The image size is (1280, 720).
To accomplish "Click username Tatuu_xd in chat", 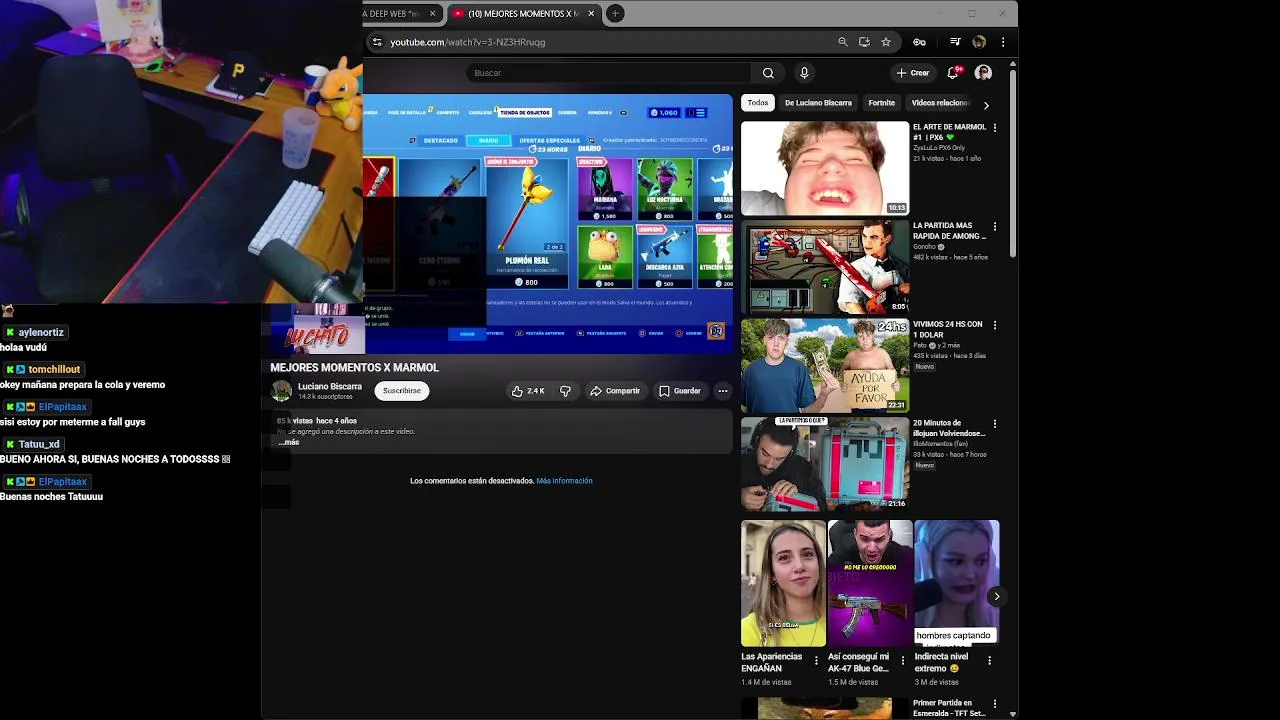I will (39, 444).
